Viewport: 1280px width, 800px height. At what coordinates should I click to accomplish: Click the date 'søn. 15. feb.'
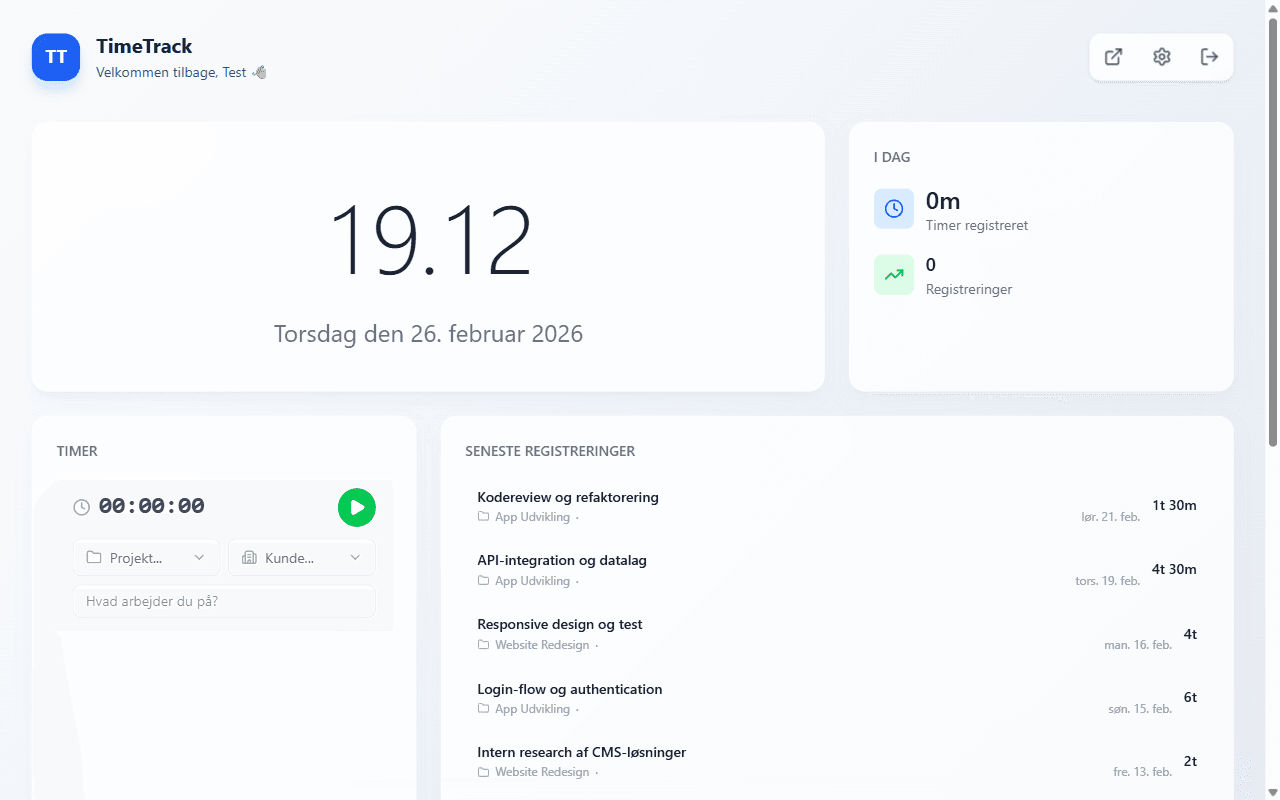pos(1140,709)
